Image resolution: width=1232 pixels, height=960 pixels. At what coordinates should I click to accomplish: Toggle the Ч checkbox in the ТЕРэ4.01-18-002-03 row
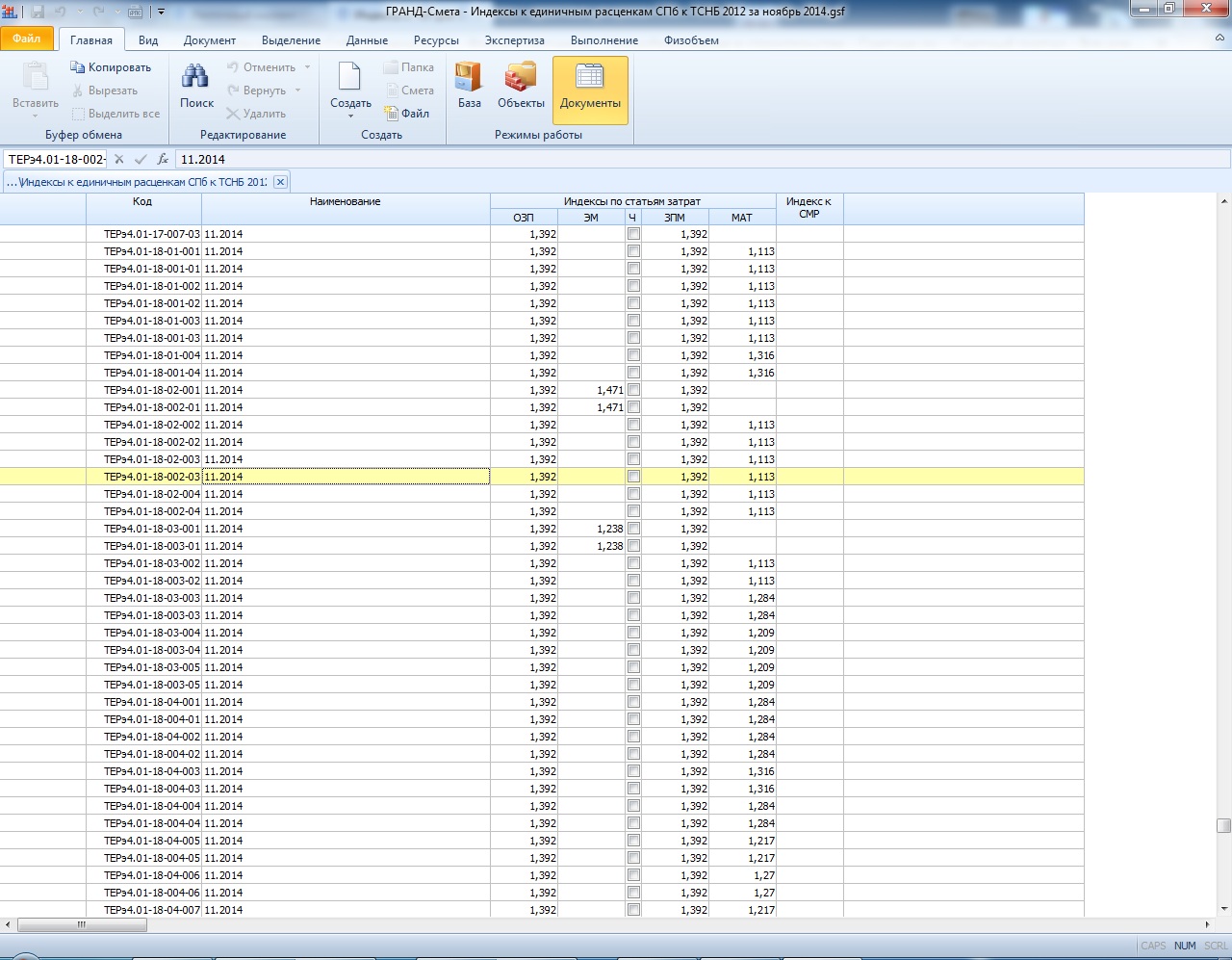point(633,477)
